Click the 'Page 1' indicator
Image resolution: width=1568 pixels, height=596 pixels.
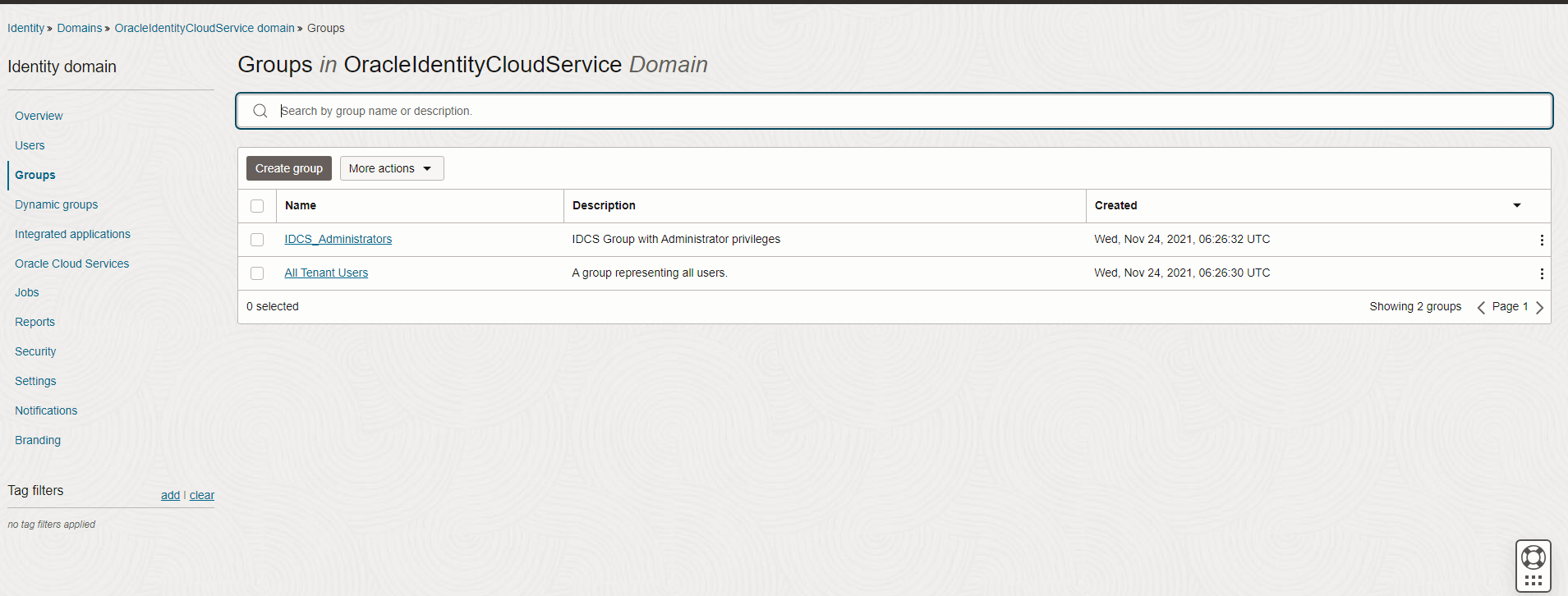coord(1510,306)
